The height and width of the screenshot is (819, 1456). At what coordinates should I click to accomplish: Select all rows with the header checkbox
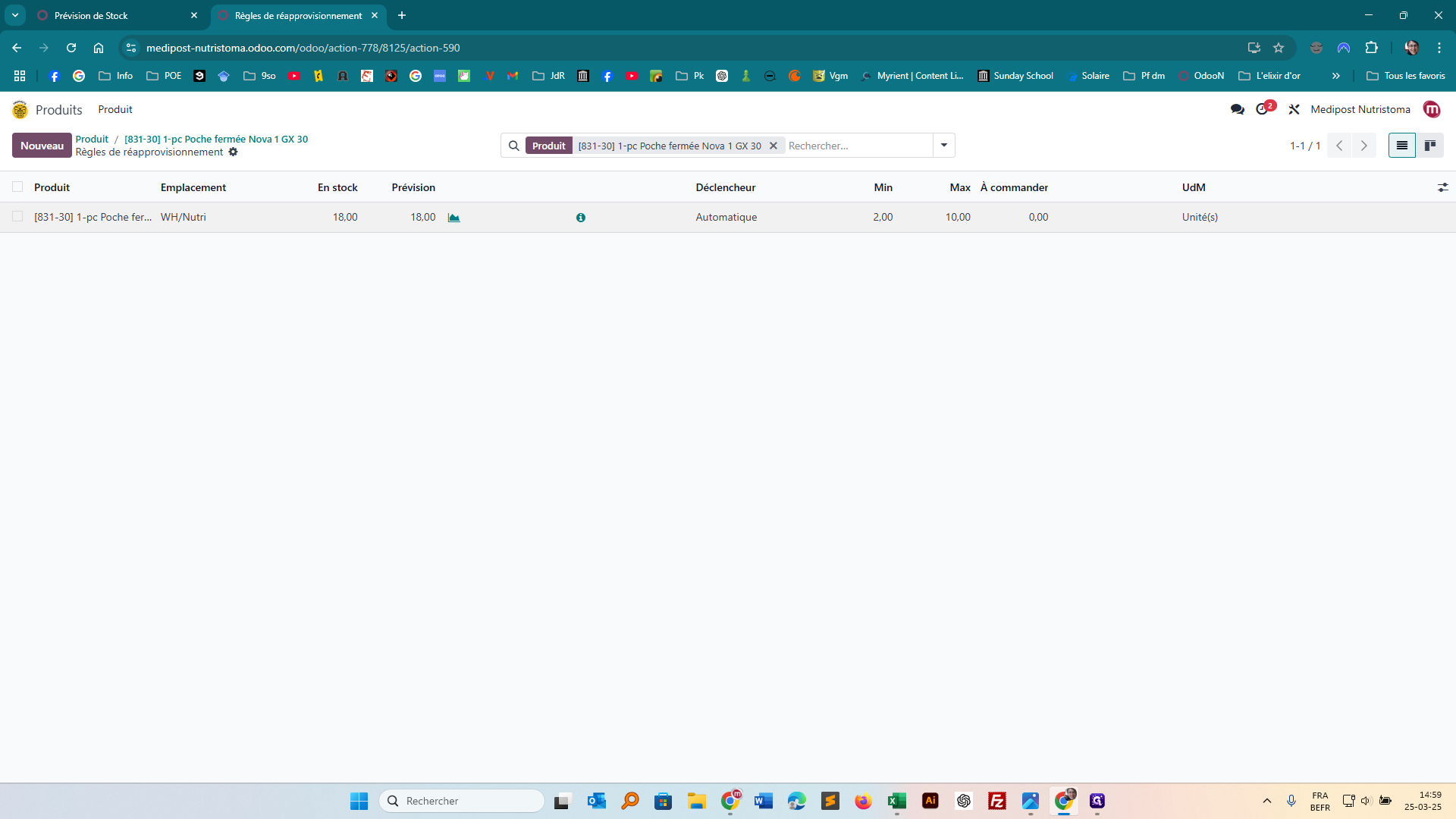pyautogui.click(x=17, y=187)
